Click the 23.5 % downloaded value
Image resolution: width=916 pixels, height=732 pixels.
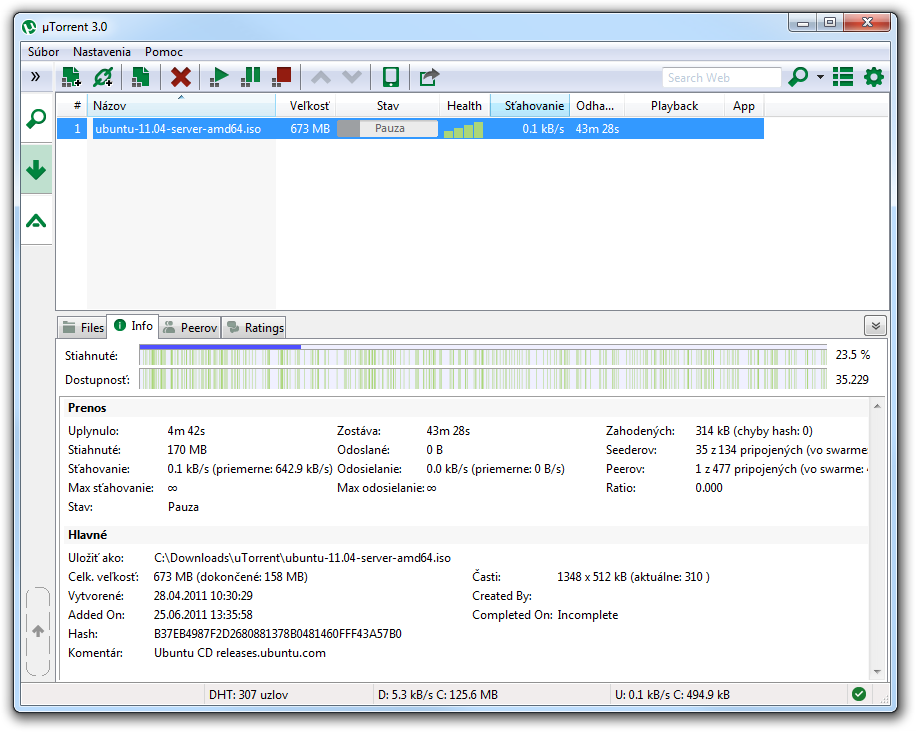(852, 355)
